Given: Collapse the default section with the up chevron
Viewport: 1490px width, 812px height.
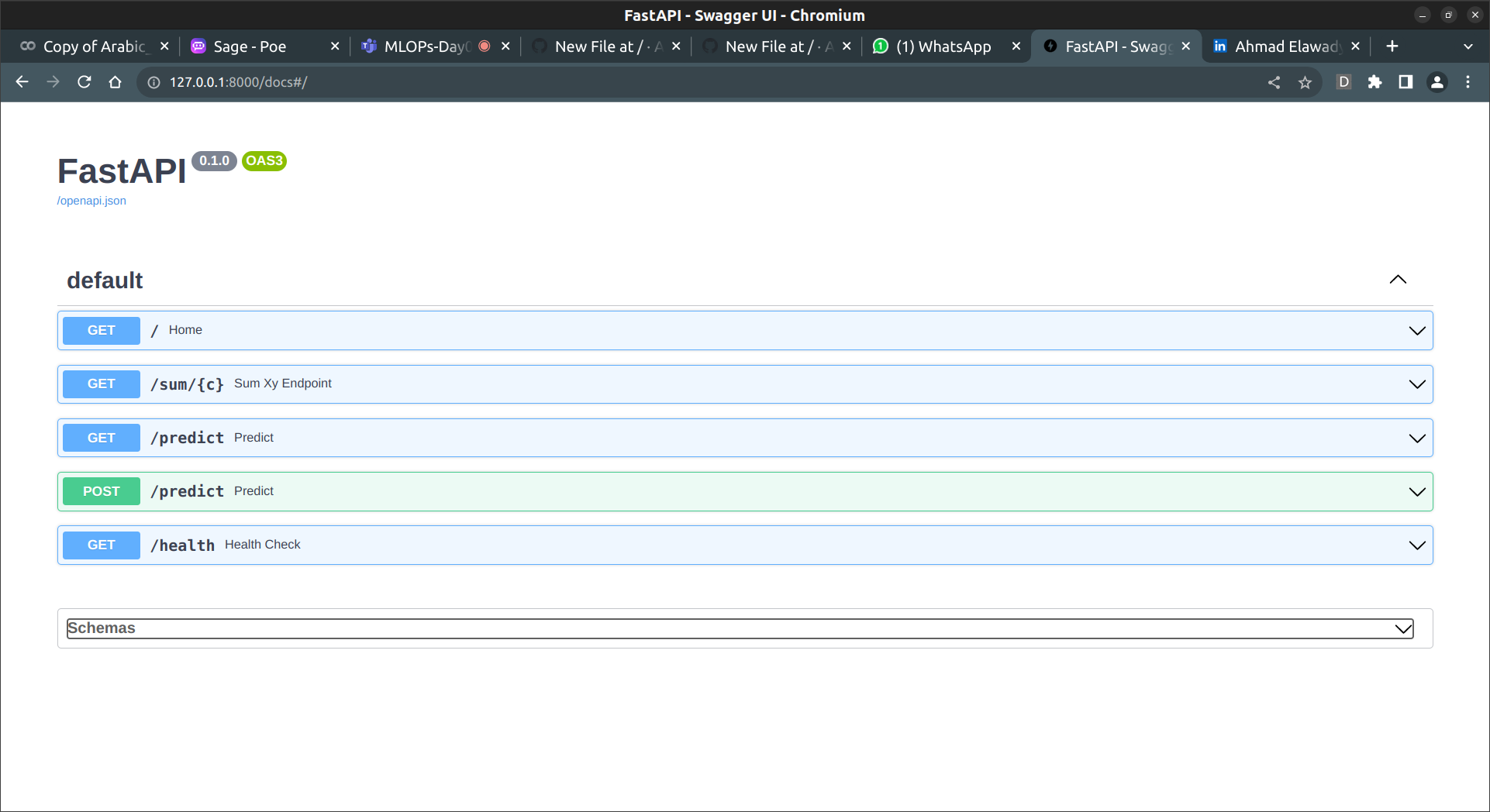Looking at the screenshot, I should pyautogui.click(x=1398, y=280).
